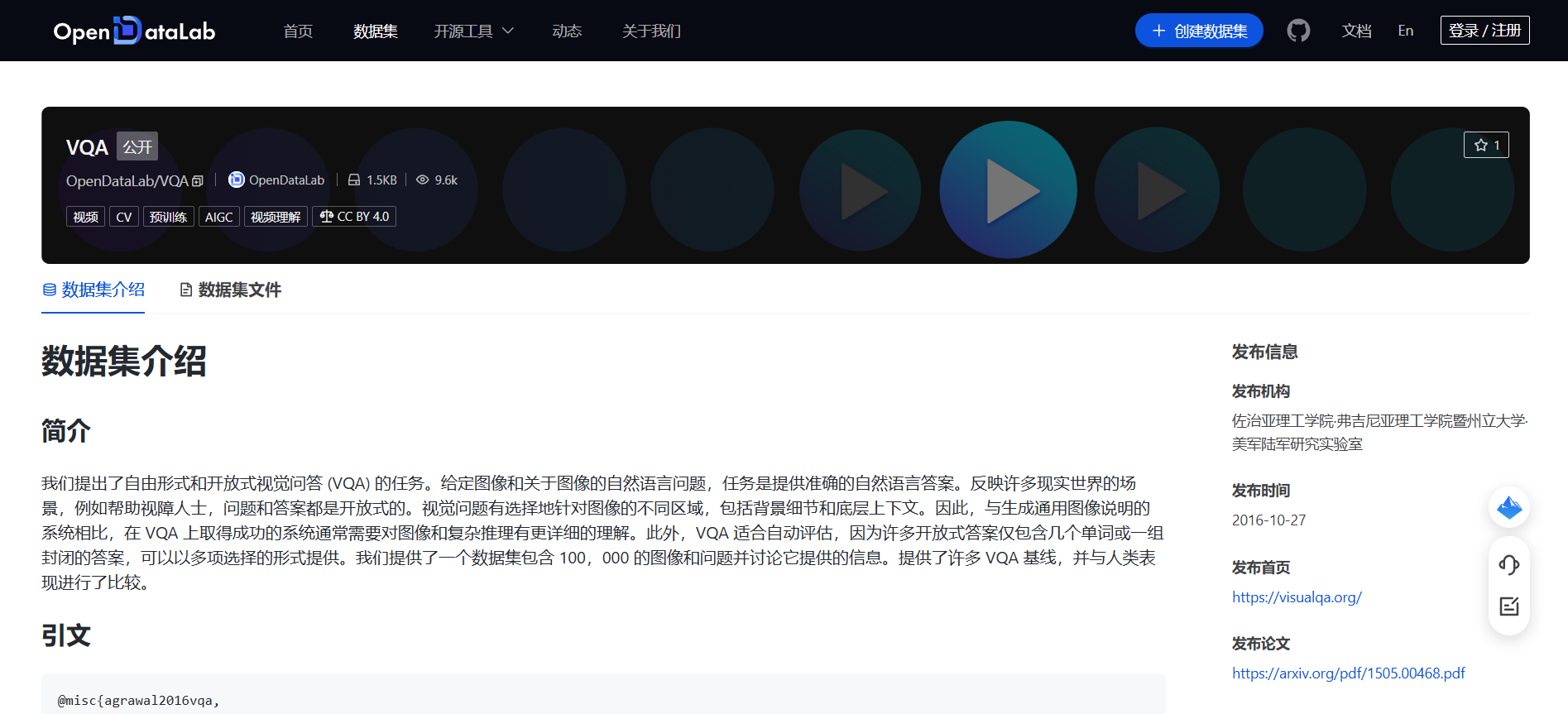This screenshot has height=714, width=1568.
Task: Open the GitHub icon link
Action: pyautogui.click(x=1298, y=31)
